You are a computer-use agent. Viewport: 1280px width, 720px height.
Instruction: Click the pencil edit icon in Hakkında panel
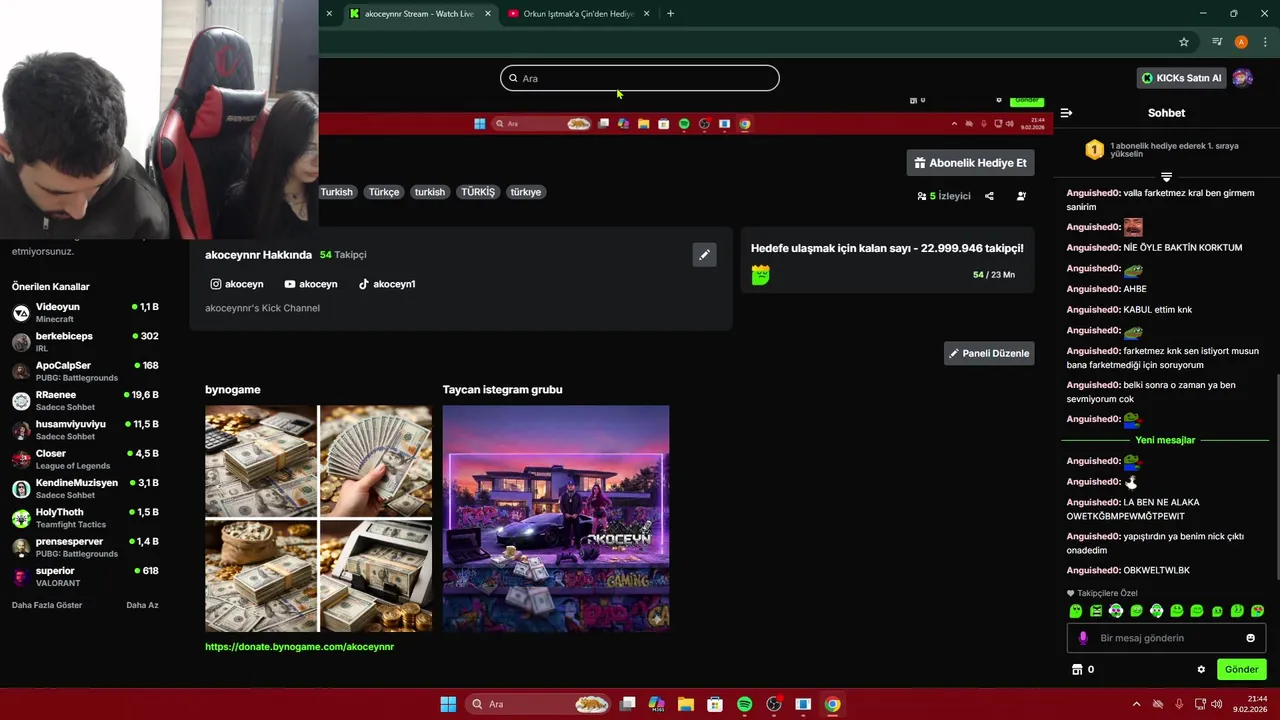(x=704, y=255)
